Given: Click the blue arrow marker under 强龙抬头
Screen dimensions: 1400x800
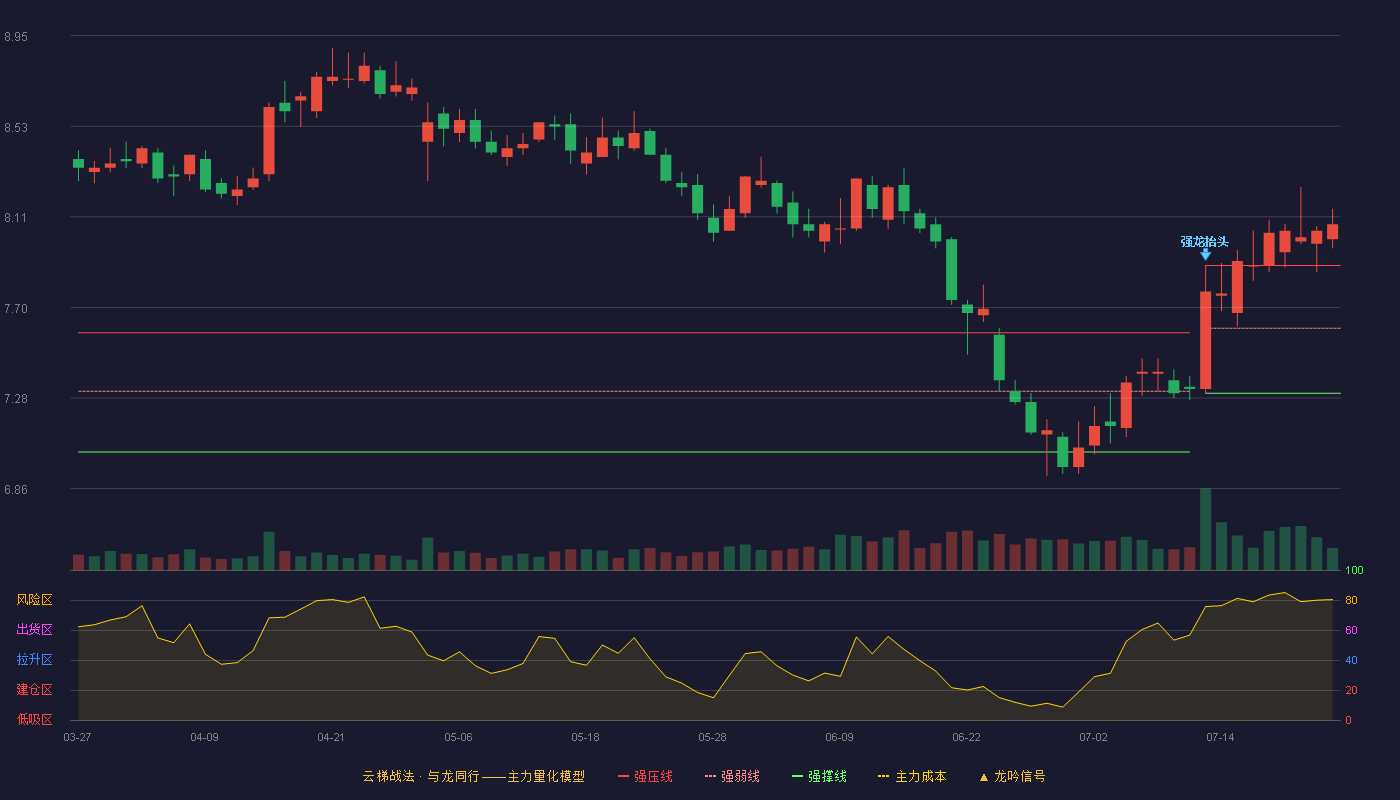Looking at the screenshot, I should pyautogui.click(x=1205, y=255).
